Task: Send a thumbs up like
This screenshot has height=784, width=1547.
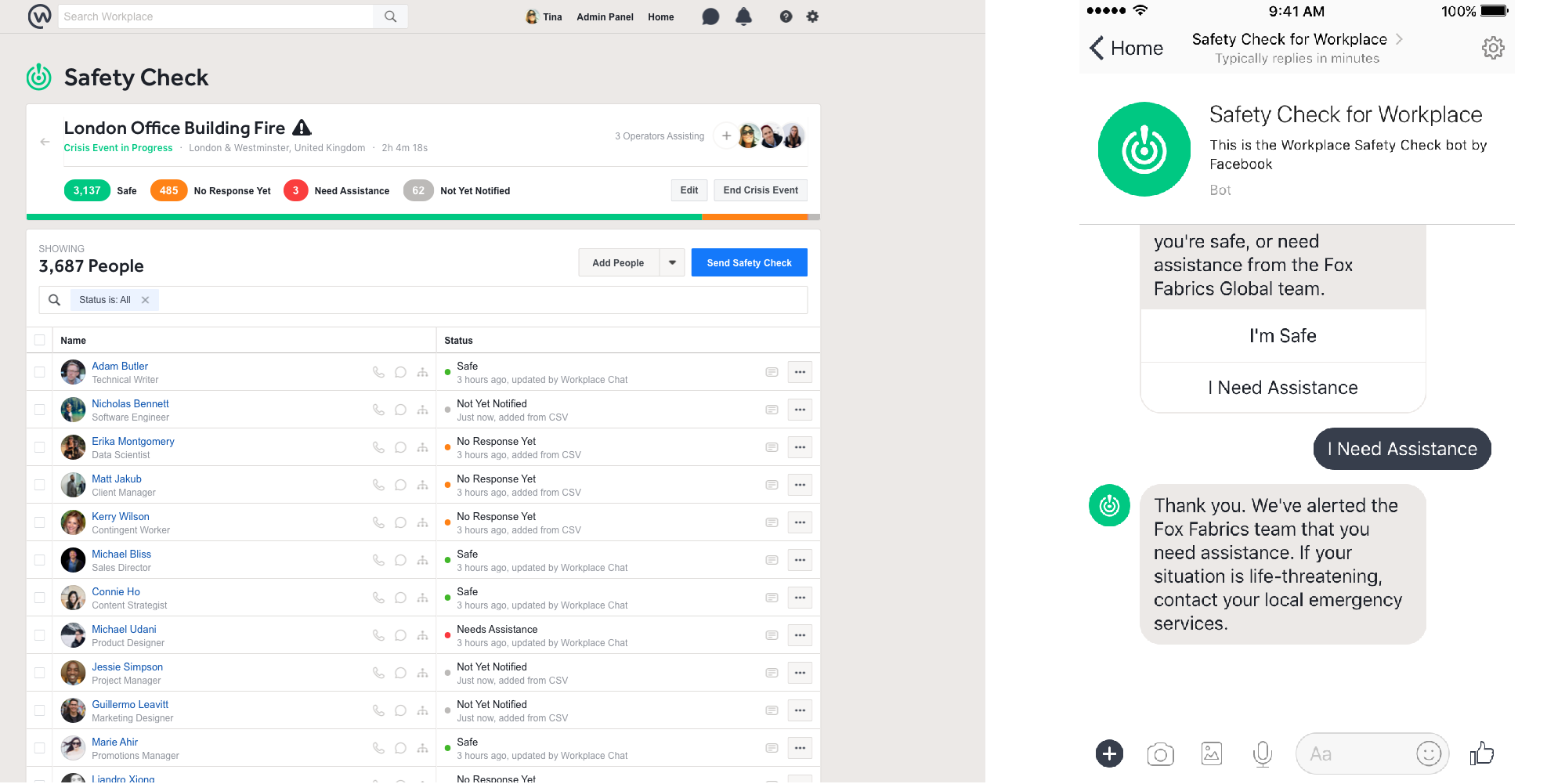Action: [1481, 753]
